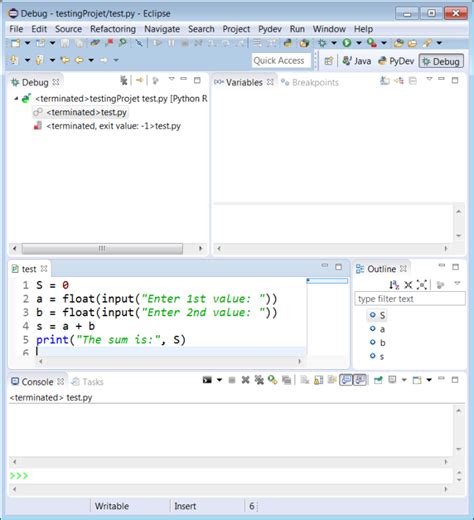Open the New wizard dropdown arrow
The height and width of the screenshot is (520, 474).
(27, 43)
